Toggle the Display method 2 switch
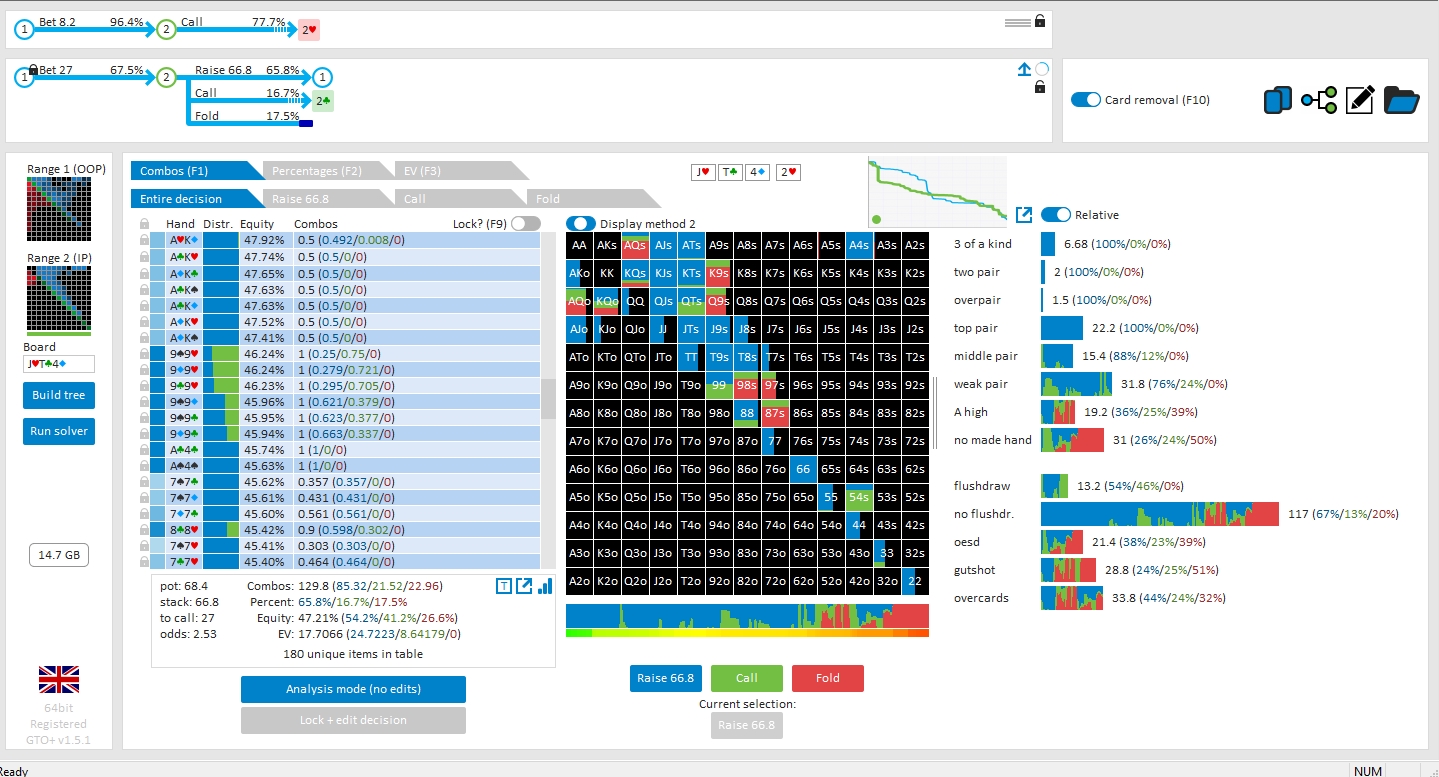Image resolution: width=1439 pixels, height=777 pixels. (581, 223)
